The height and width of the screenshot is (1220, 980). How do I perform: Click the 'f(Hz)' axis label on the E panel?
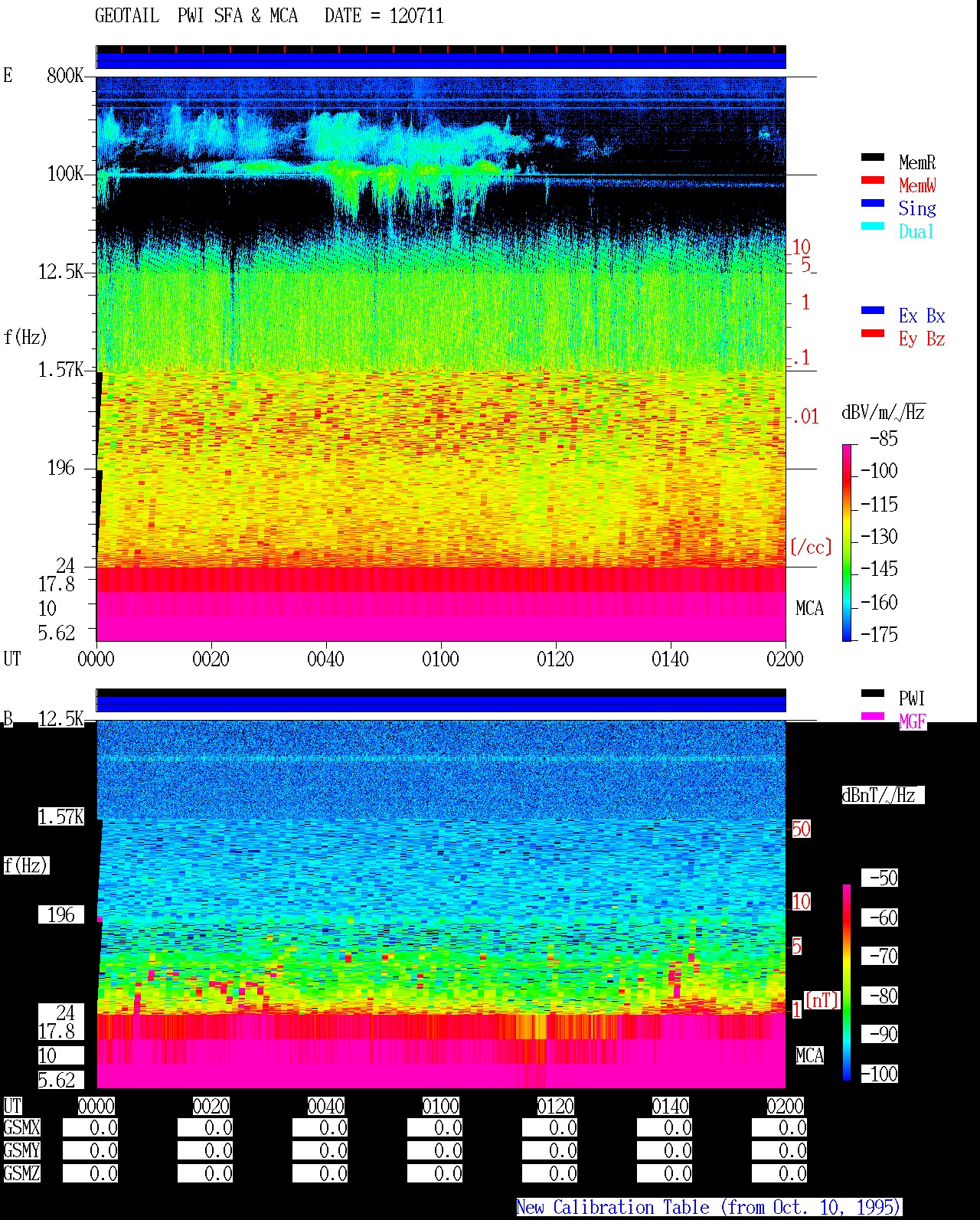(x=25, y=337)
